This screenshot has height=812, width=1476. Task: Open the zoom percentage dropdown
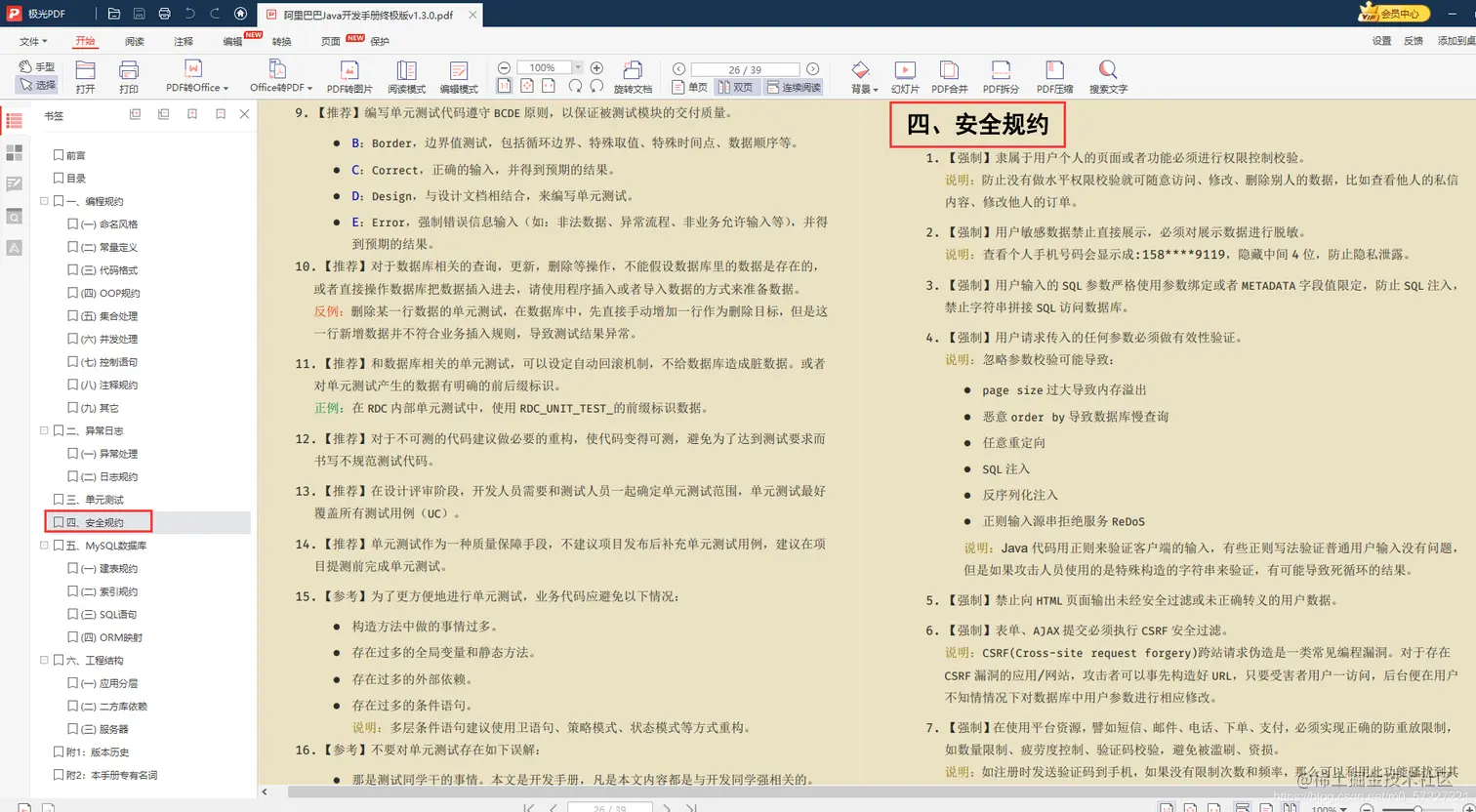(x=578, y=68)
